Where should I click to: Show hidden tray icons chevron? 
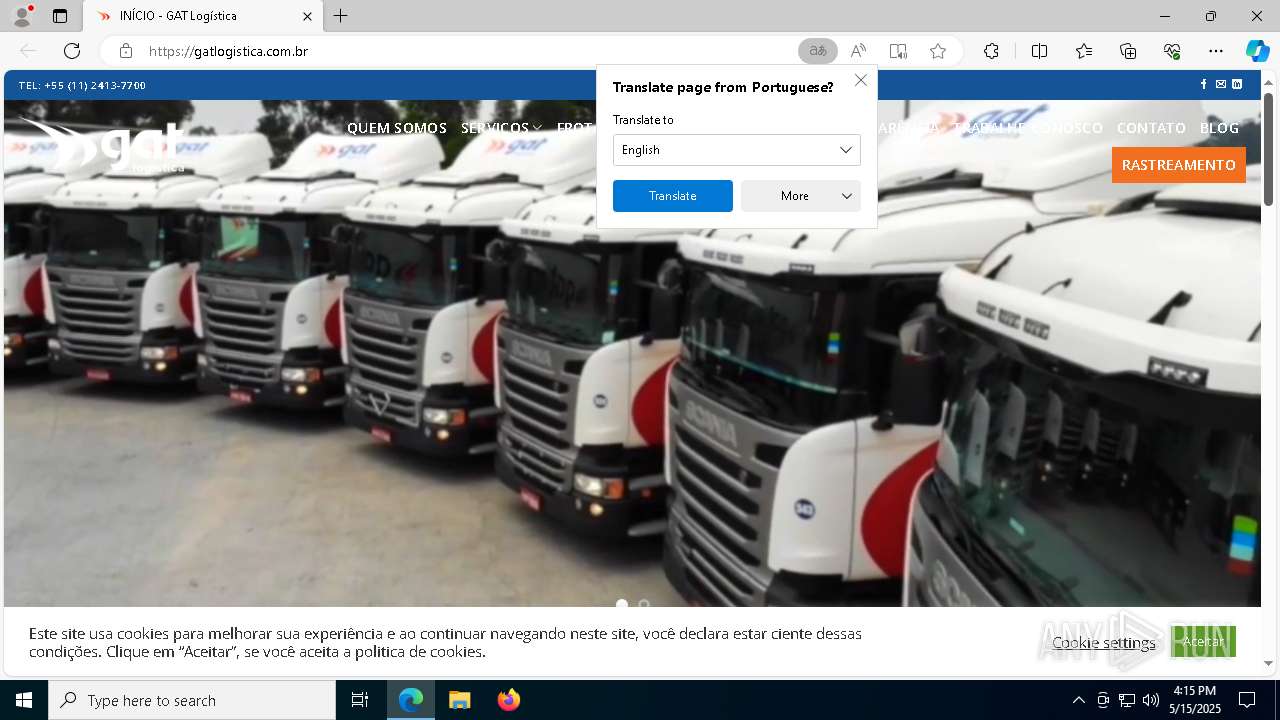[1078, 700]
